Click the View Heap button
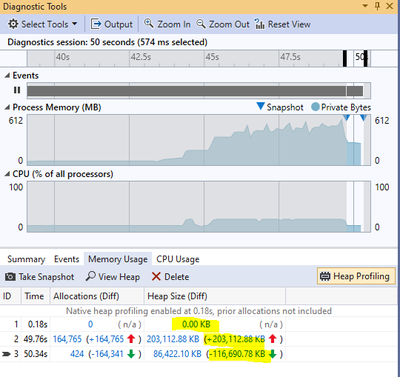400x377 pixels. coord(113,277)
